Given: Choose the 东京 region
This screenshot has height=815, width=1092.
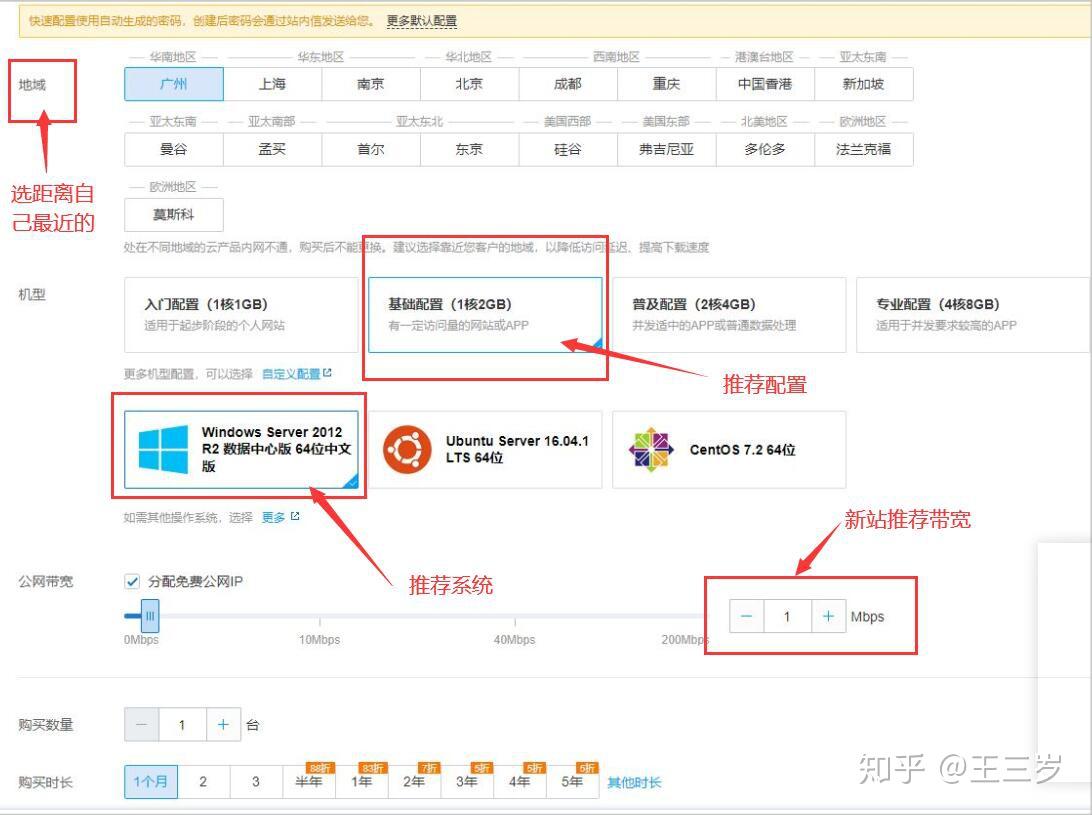Looking at the screenshot, I should point(469,149).
